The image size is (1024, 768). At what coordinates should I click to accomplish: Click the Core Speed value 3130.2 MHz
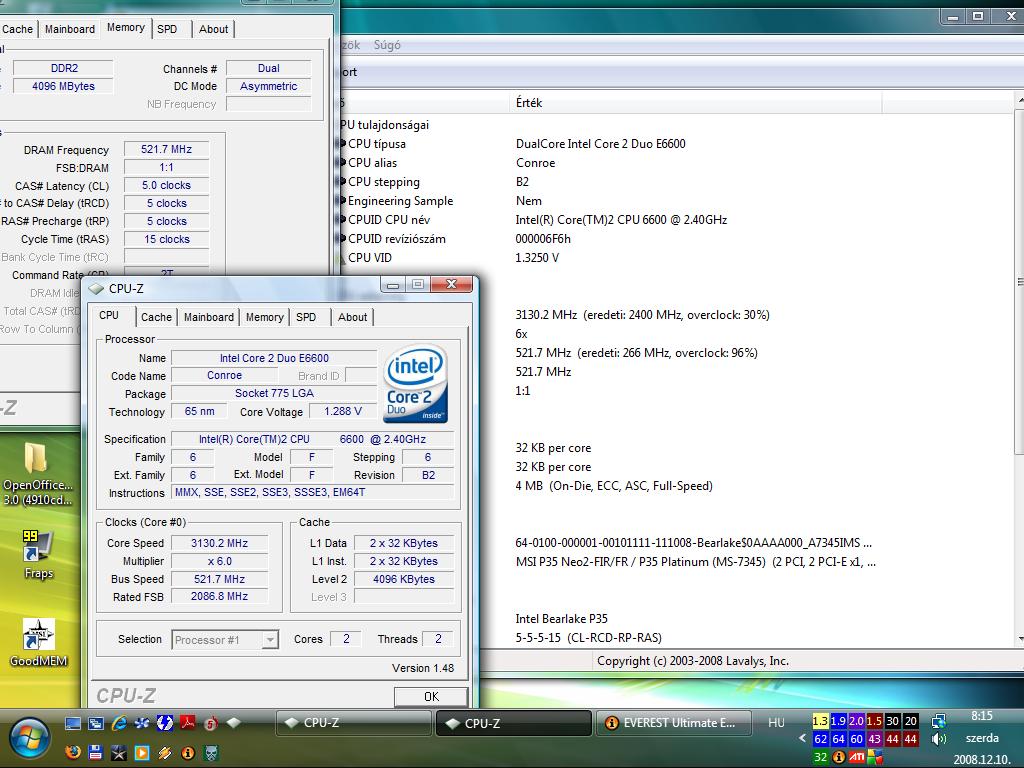[x=219, y=543]
